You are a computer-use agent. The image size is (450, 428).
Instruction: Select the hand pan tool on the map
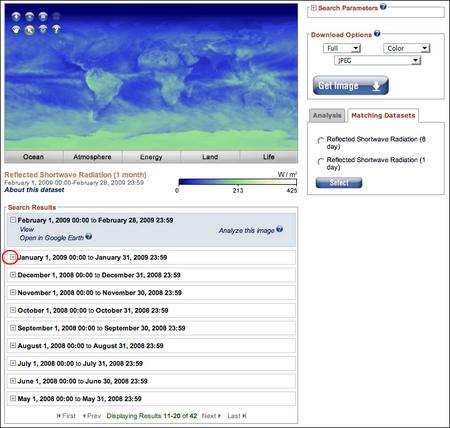coord(16,30)
